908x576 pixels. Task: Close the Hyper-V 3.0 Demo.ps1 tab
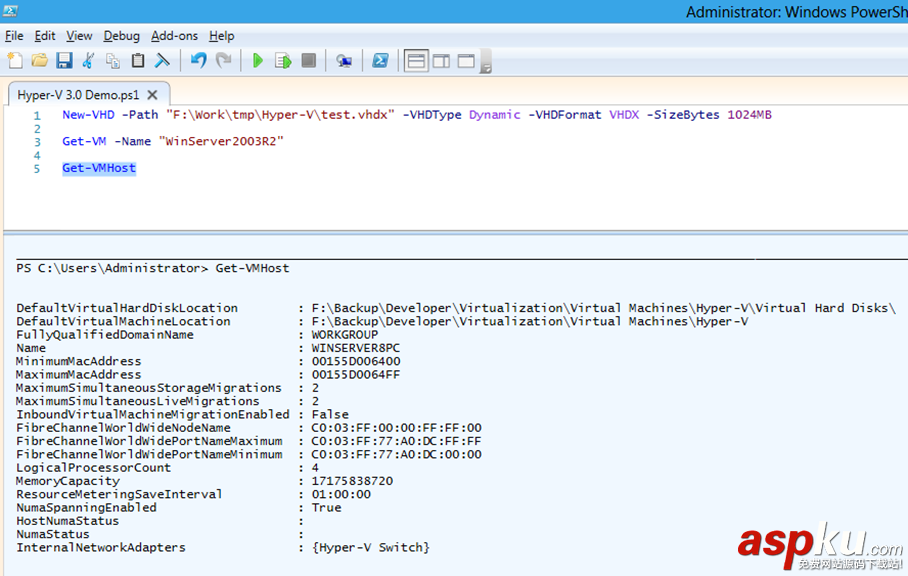click(152, 95)
